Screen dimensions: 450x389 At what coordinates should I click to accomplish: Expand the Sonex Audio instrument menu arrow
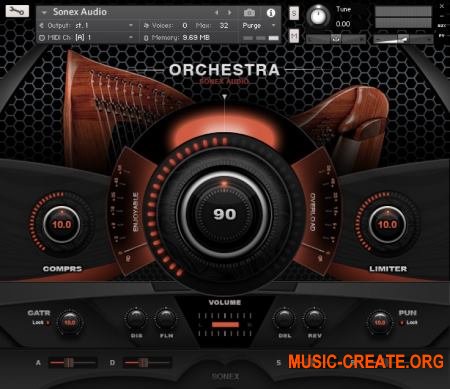[44, 12]
